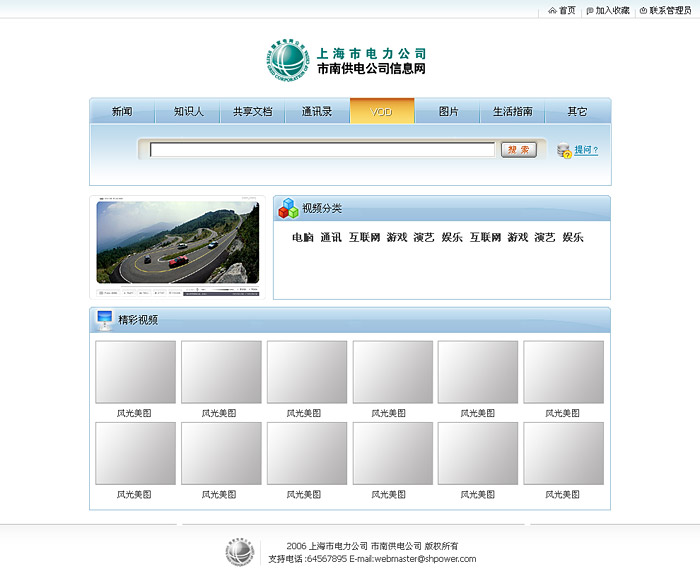Click the monitor icon beside 精彩视频
This screenshot has width=700, height=581.
click(x=104, y=320)
